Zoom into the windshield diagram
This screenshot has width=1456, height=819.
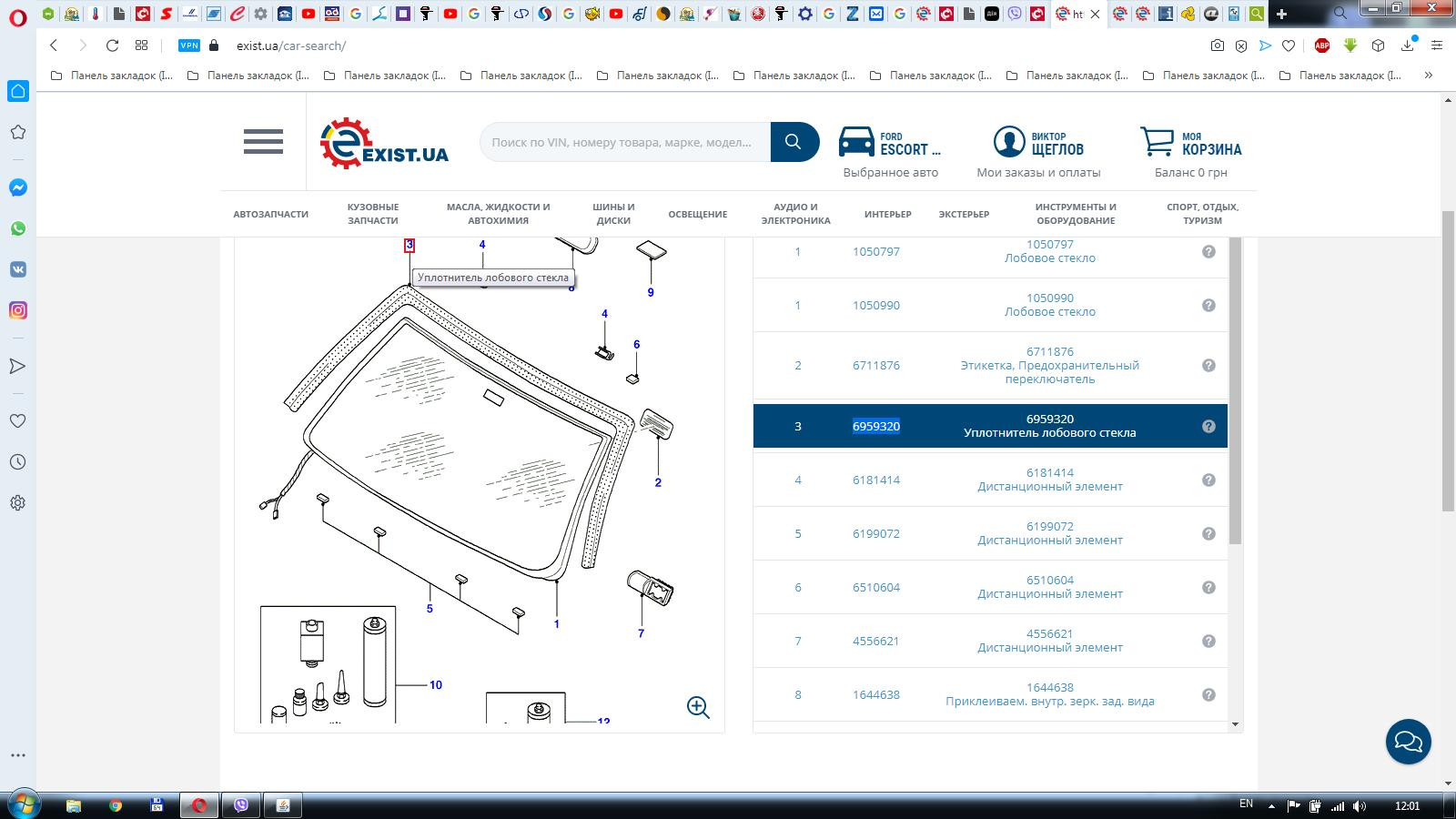[x=698, y=707]
